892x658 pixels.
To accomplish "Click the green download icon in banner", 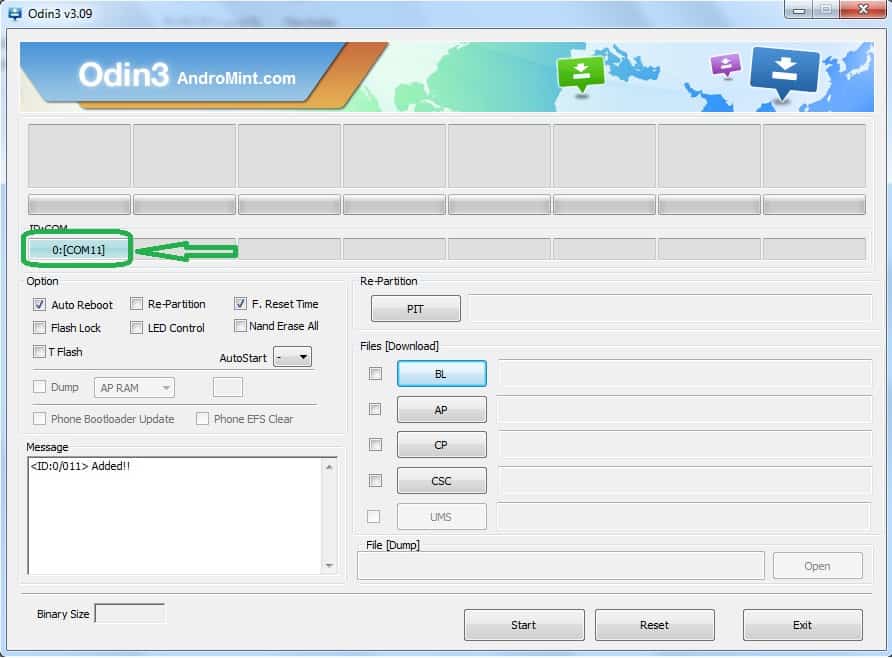I will pos(580,75).
